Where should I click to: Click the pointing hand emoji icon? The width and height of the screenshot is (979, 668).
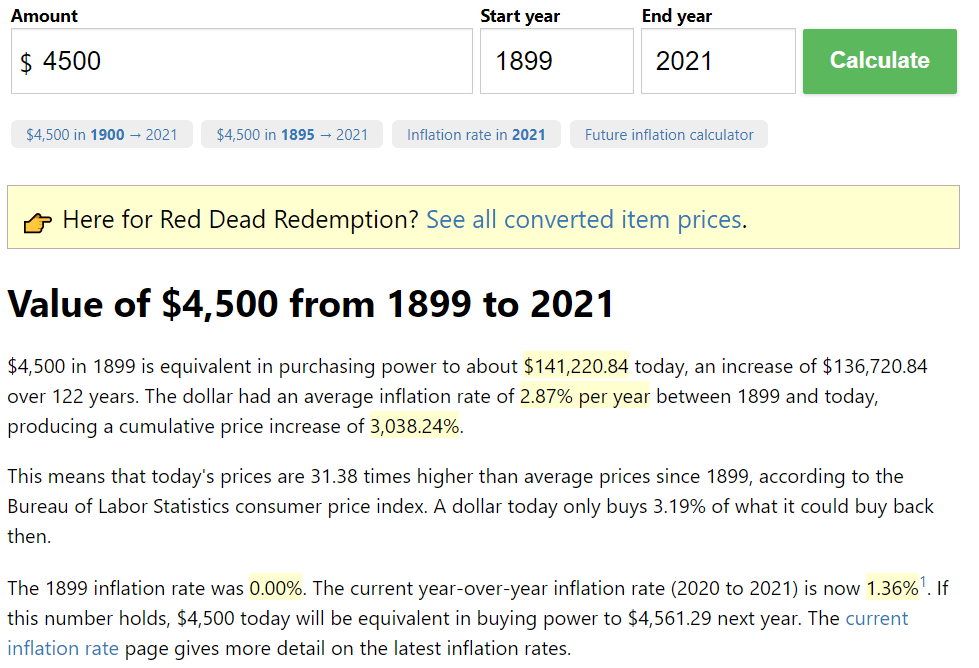coord(38,219)
